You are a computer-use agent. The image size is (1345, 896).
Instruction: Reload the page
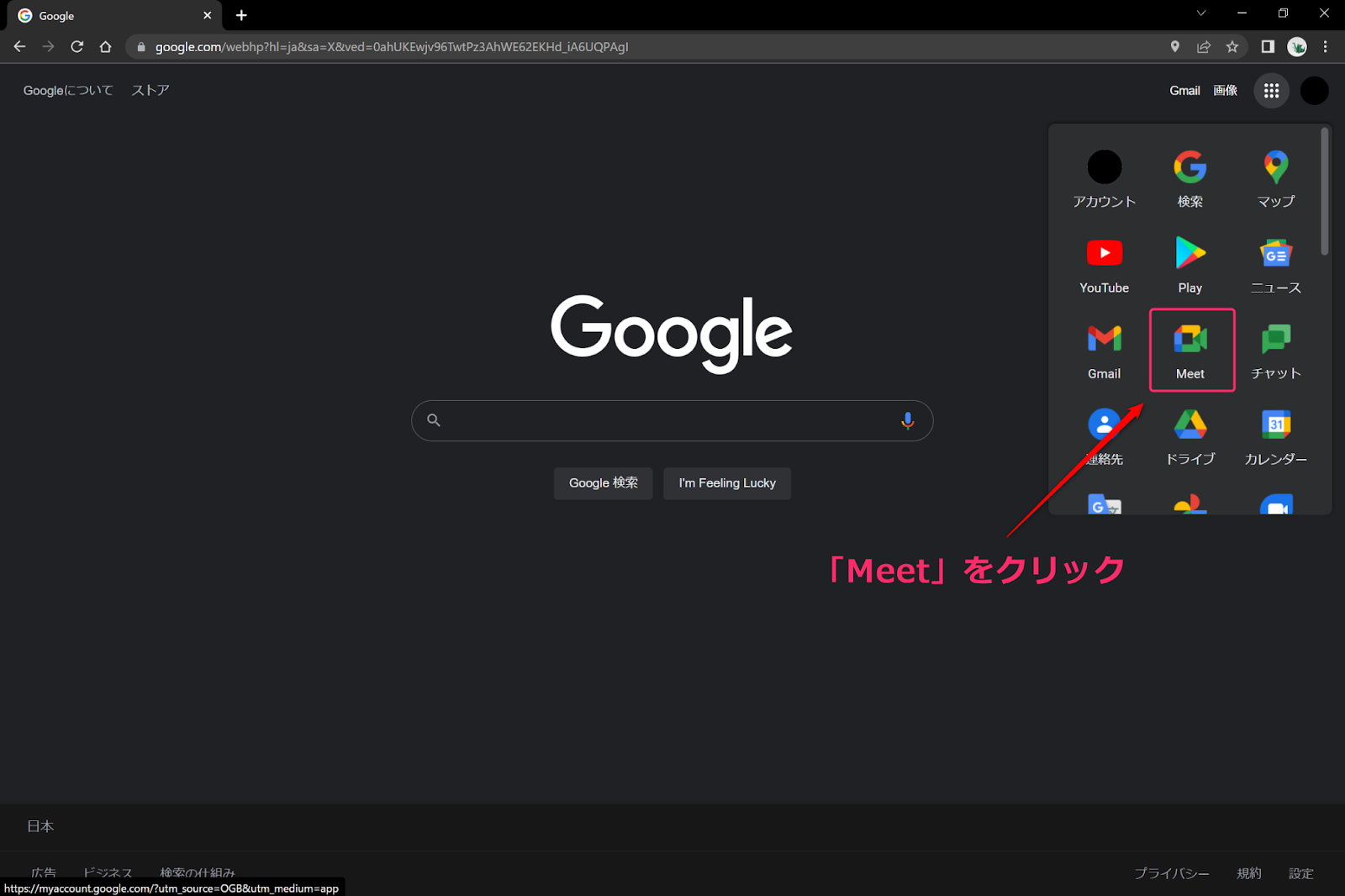[x=76, y=47]
